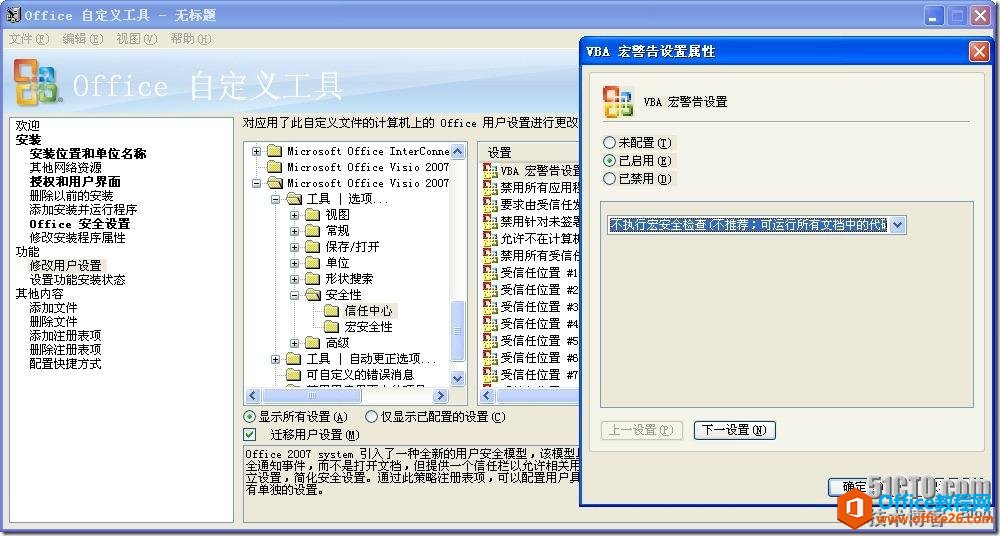Viewport: 1000px width, 536px height.
Task: Open 设置功能安装状态 in left navigation
Action: tap(77, 279)
